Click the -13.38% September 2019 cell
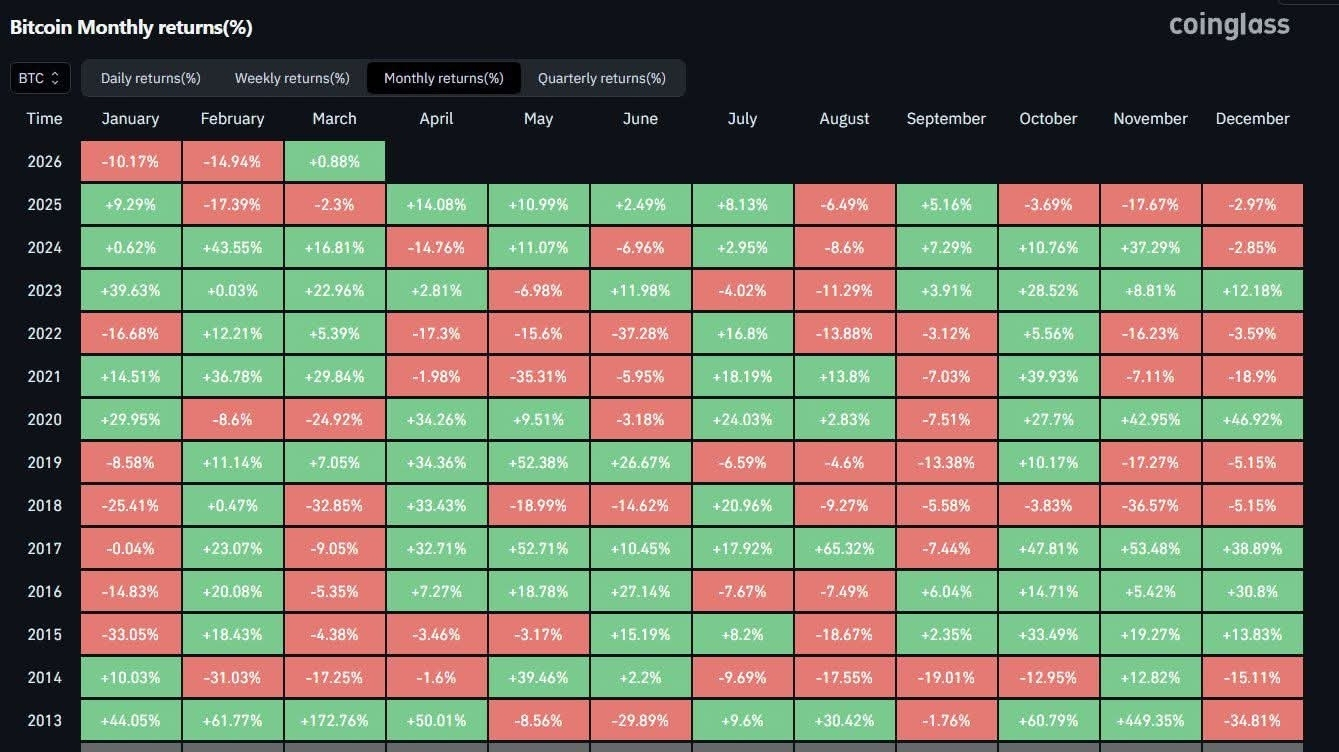Viewport: 1339px width, 752px height. (946, 462)
